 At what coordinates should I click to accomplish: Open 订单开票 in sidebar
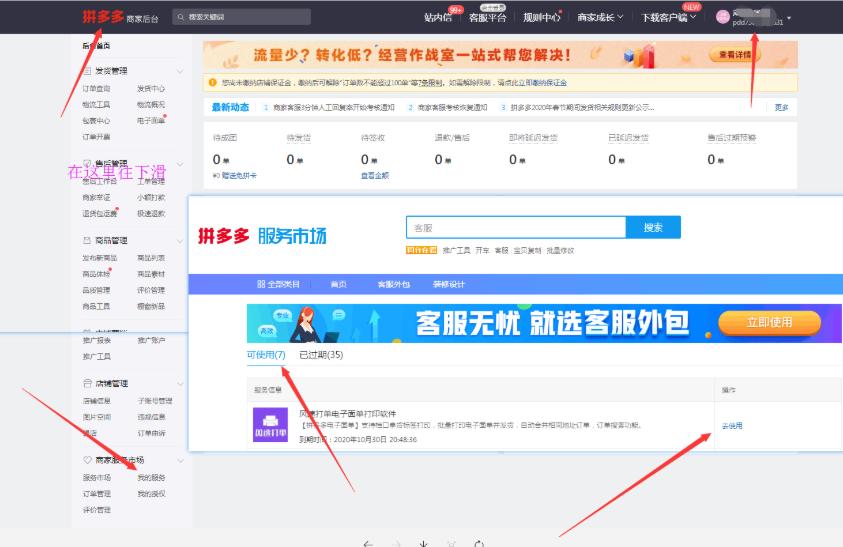tap(96, 137)
